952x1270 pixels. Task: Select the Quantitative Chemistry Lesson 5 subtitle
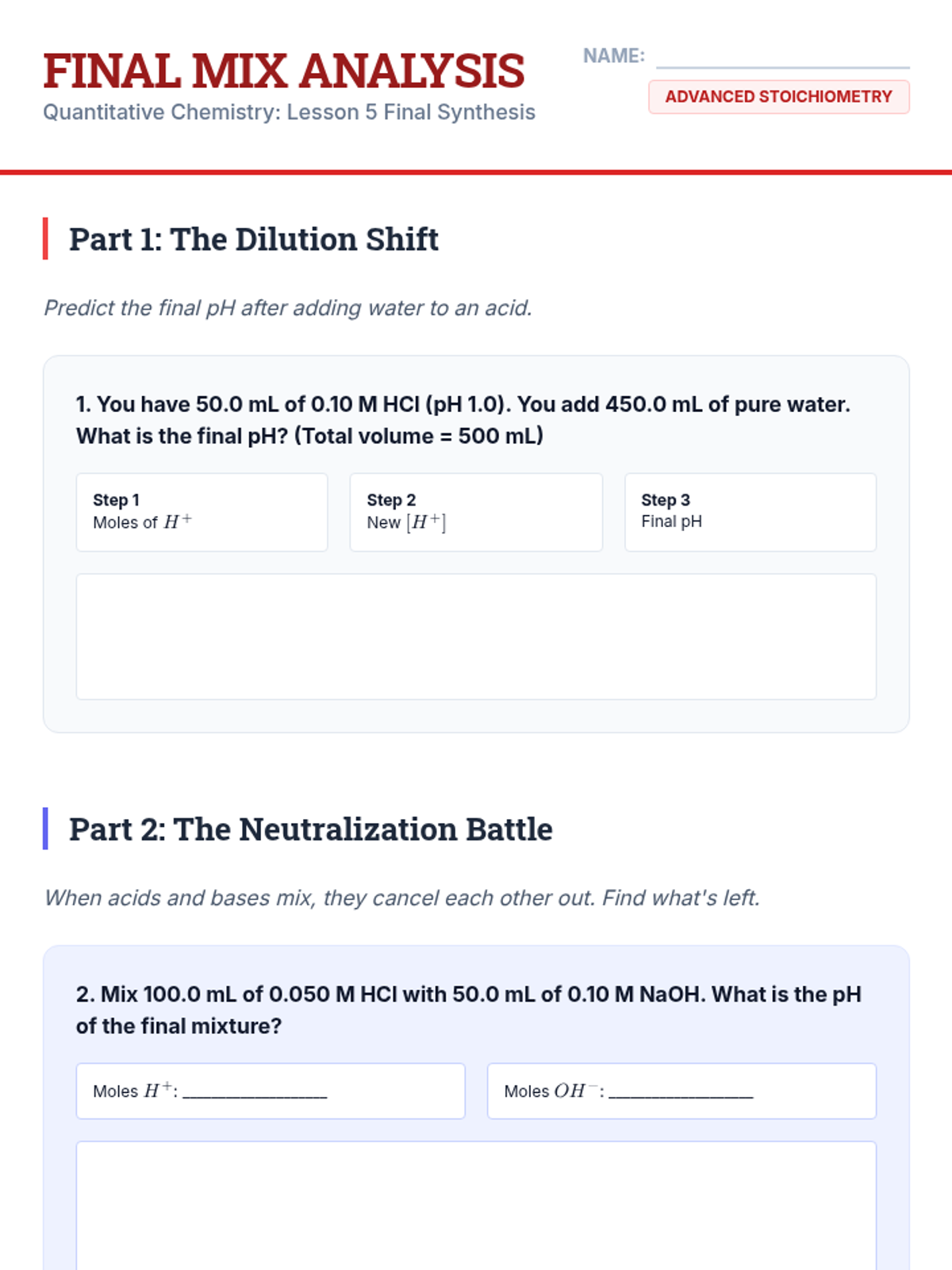point(289,113)
